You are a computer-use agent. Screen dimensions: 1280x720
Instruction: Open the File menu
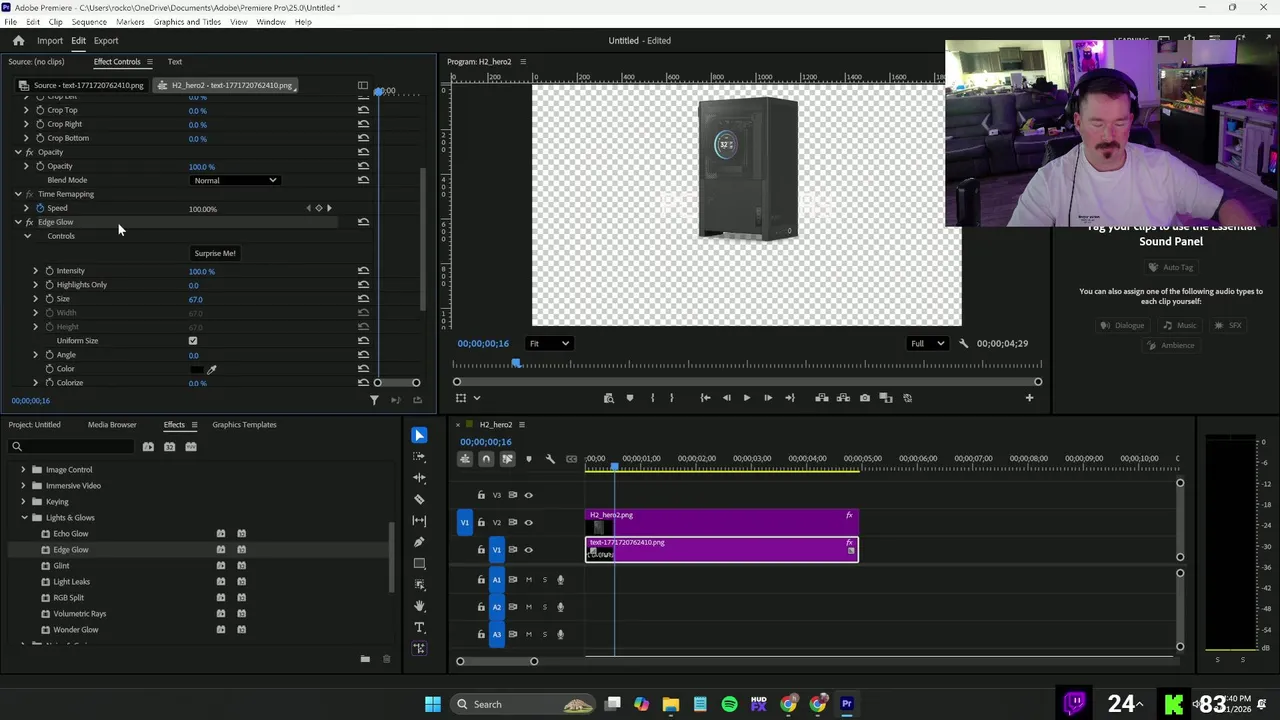pos(10,22)
